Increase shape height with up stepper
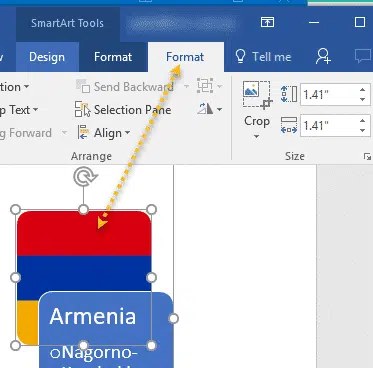 point(363,90)
